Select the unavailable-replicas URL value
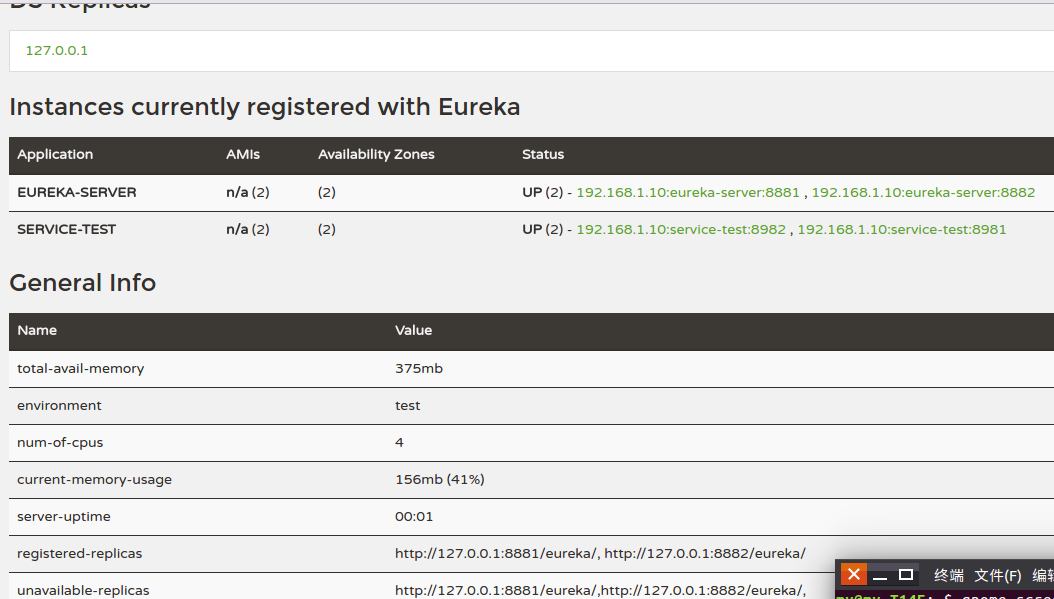 tap(600, 590)
